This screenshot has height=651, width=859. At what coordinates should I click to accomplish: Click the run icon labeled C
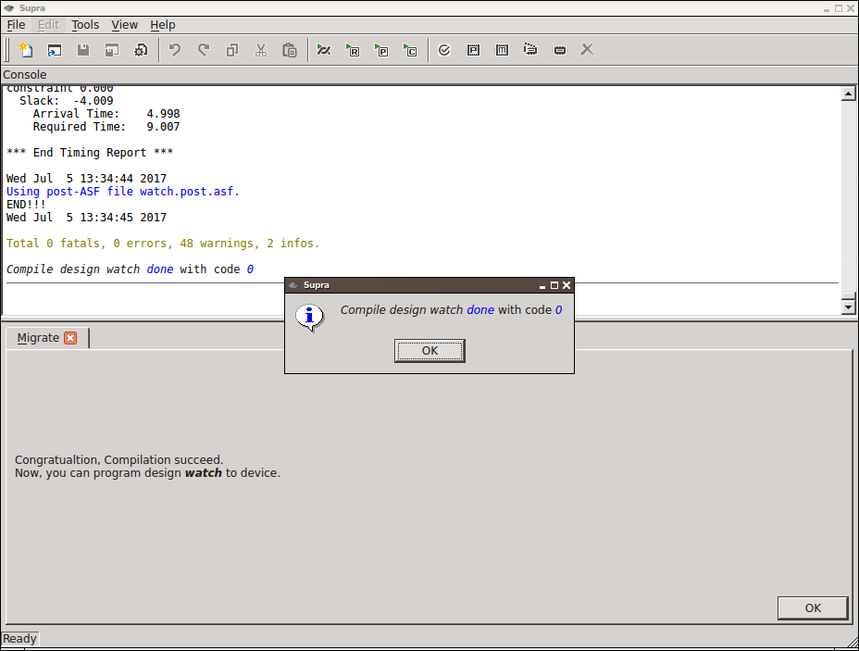(x=410, y=50)
